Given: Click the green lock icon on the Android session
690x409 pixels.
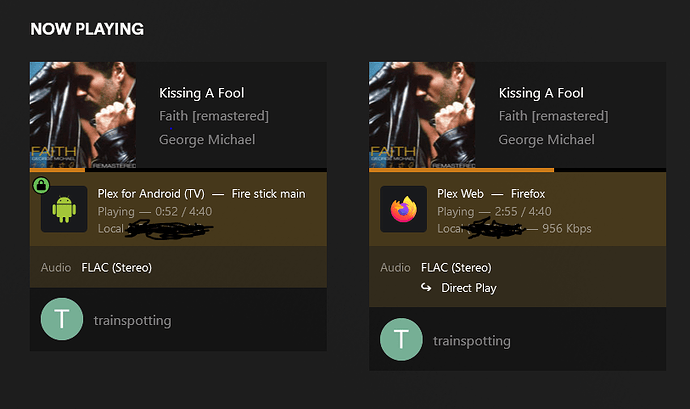Looking at the screenshot, I should pos(41,184).
